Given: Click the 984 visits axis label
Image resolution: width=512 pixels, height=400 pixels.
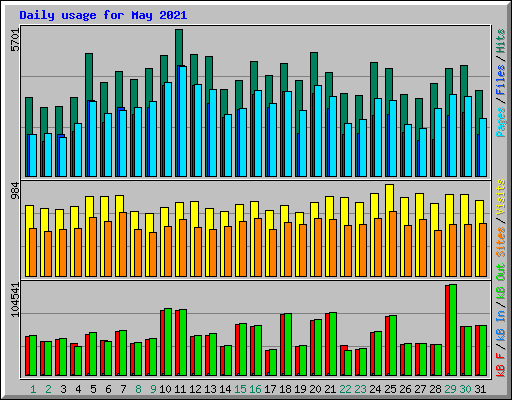Looking at the screenshot, I should click(x=15, y=190).
